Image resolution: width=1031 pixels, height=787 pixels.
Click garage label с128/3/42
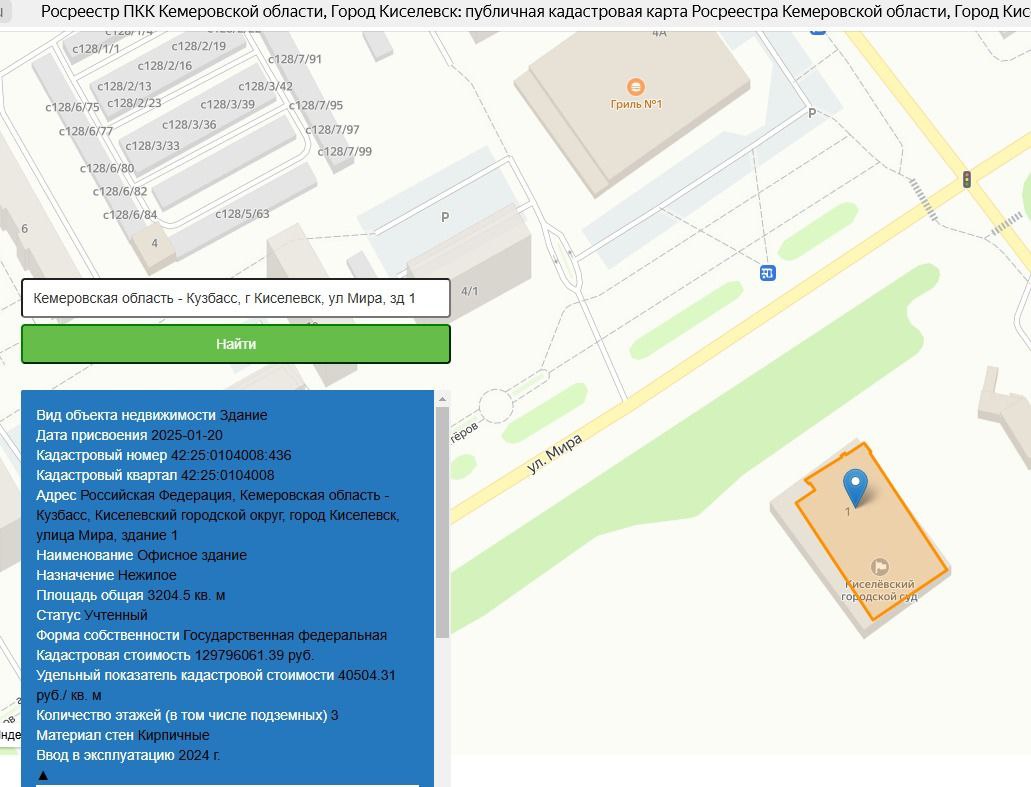pos(266,86)
